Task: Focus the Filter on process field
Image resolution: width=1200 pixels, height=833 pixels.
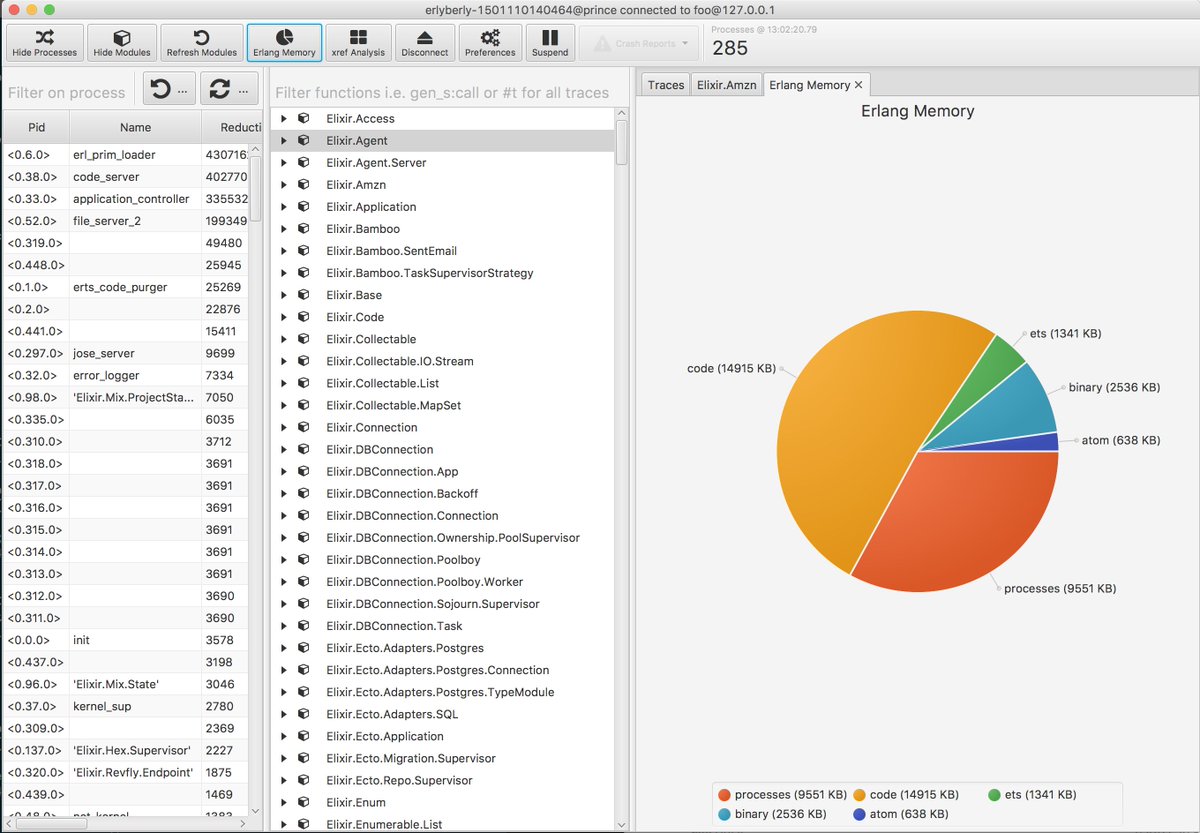Action: click(x=70, y=92)
